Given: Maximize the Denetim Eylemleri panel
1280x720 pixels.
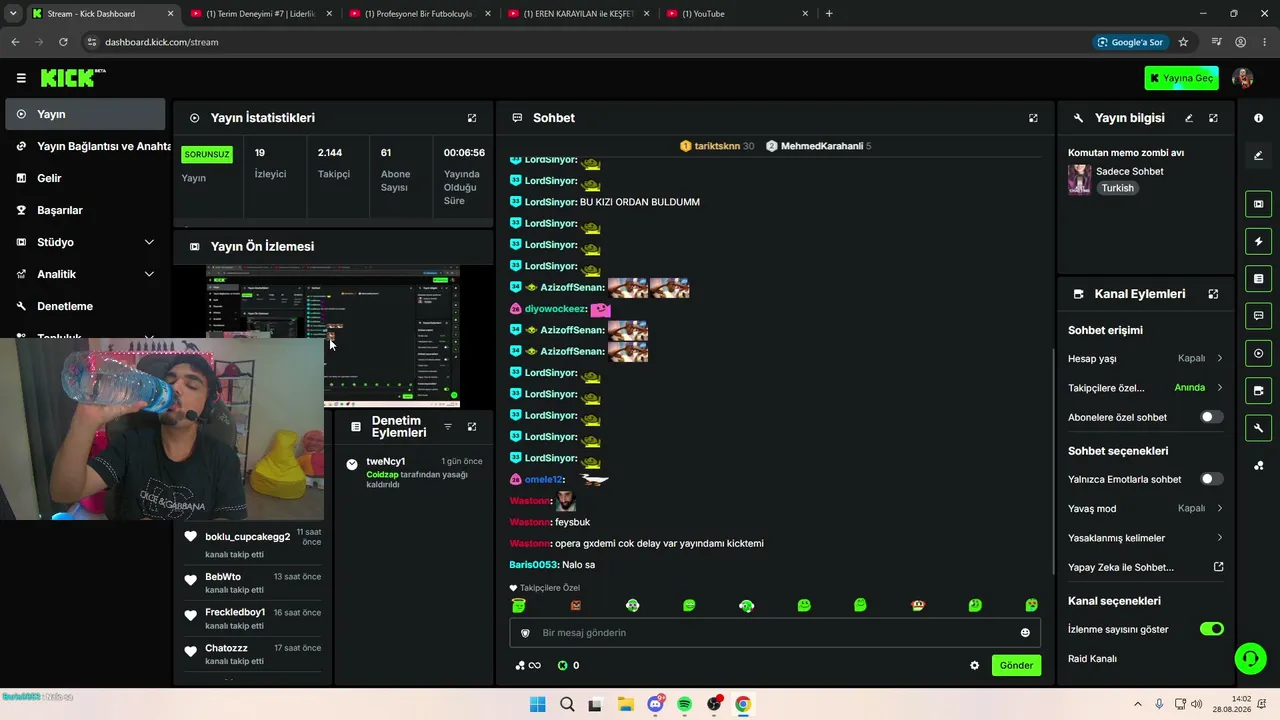Looking at the screenshot, I should coord(472,427).
